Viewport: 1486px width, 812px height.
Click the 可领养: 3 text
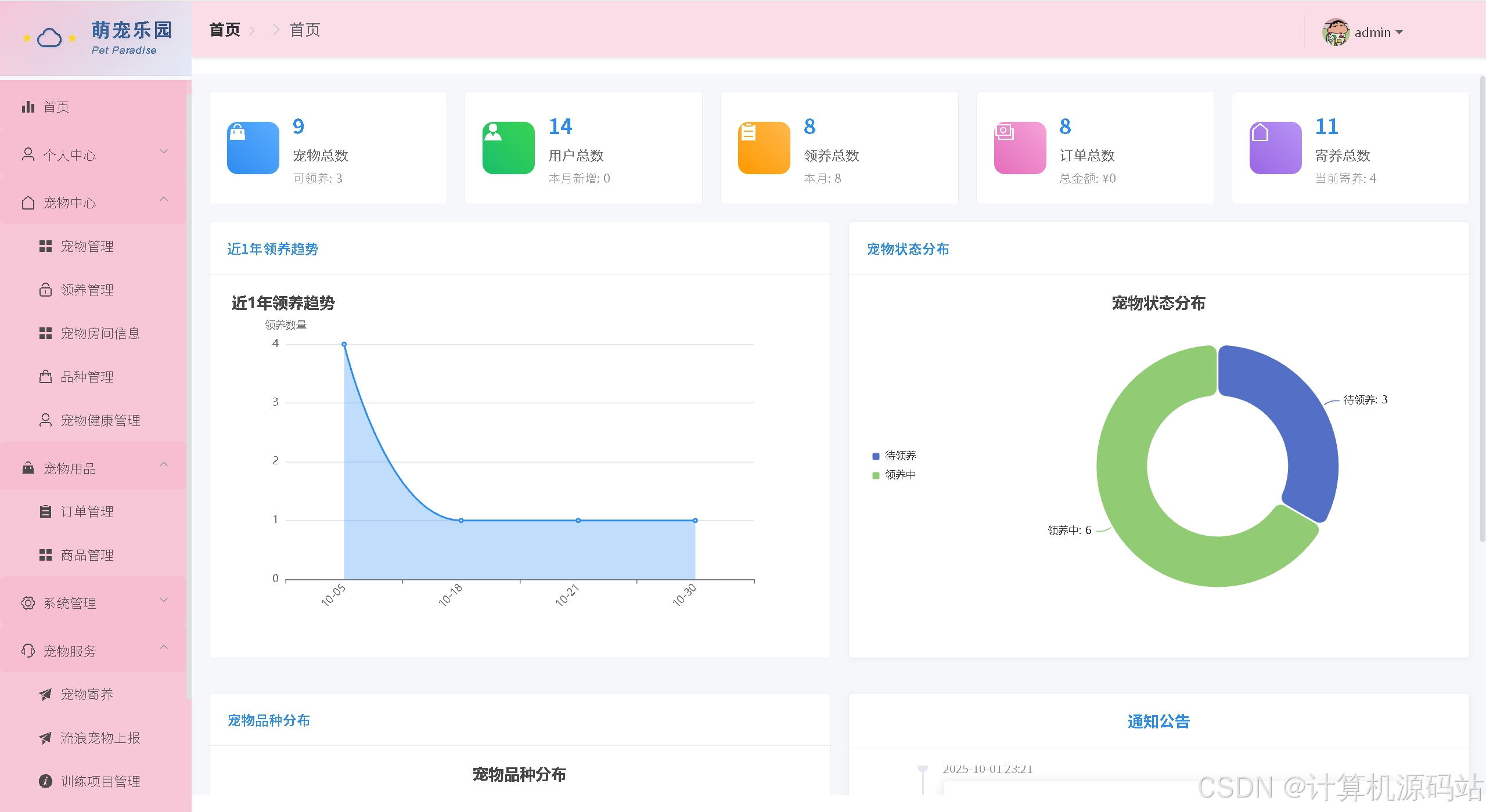point(318,178)
